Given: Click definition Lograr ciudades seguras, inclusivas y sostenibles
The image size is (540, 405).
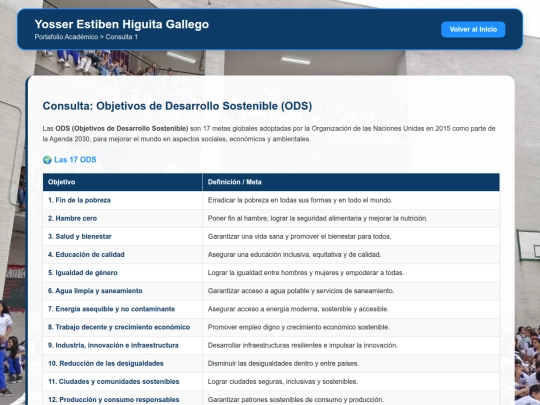Looking at the screenshot, I should 351,382.
